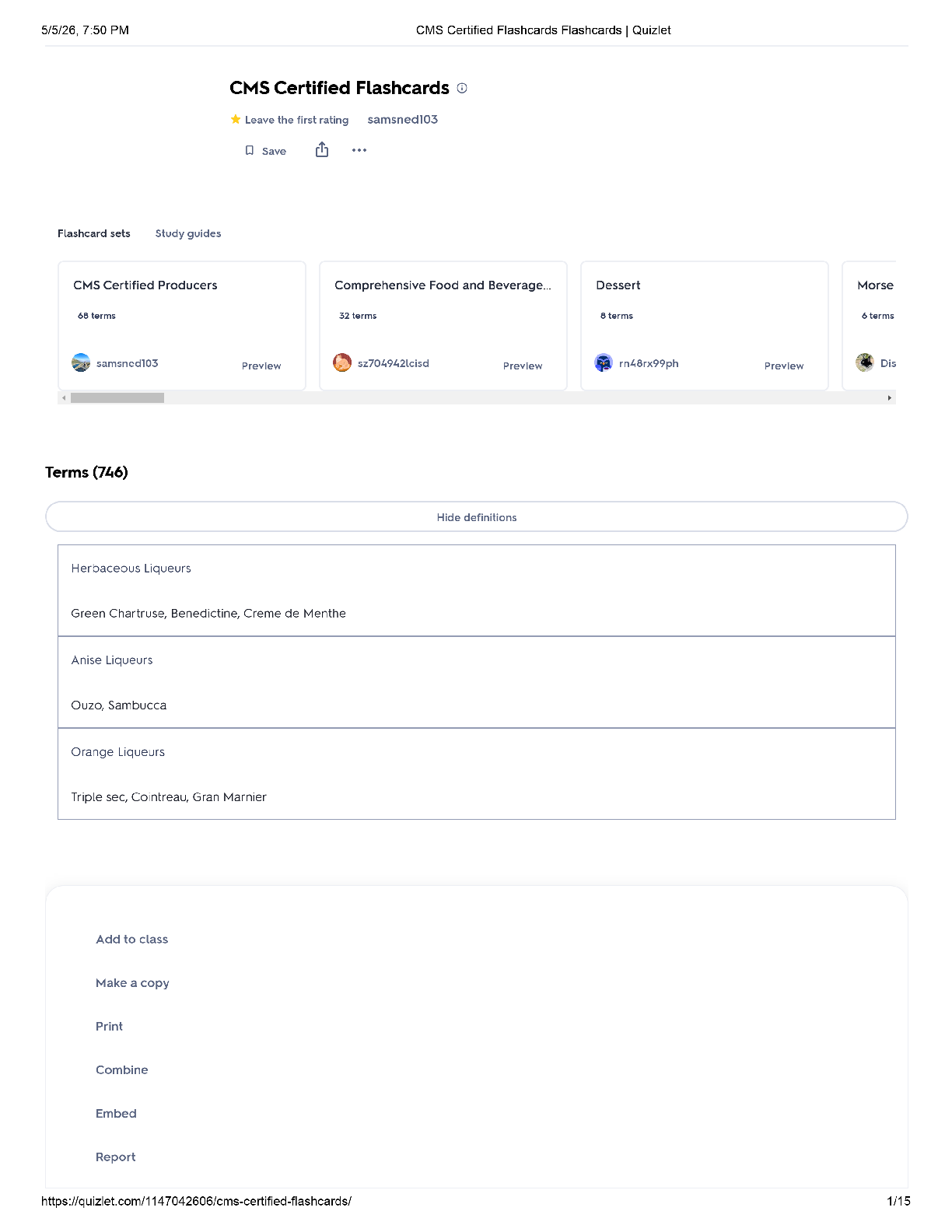Click the 6 terms count label

pyautogui.click(x=878, y=316)
